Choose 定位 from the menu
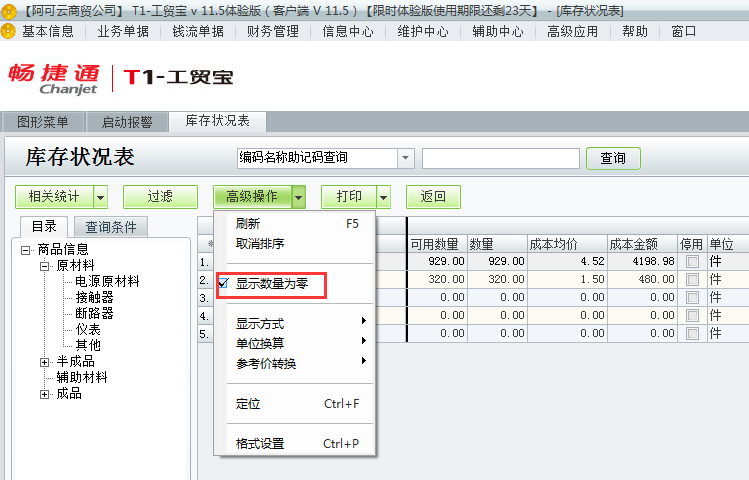Screen dimensions: 749x480 click(295, 404)
